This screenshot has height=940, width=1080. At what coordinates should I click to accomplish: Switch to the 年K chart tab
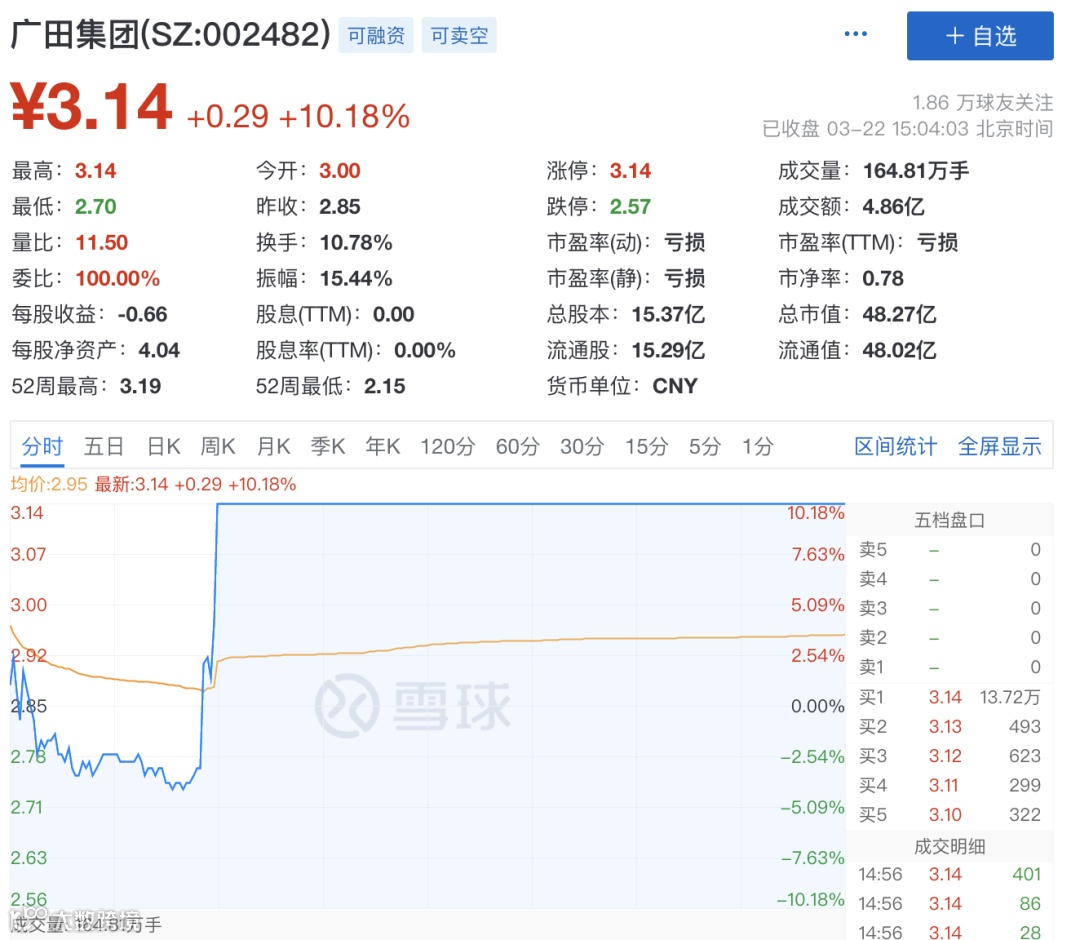coord(382,446)
